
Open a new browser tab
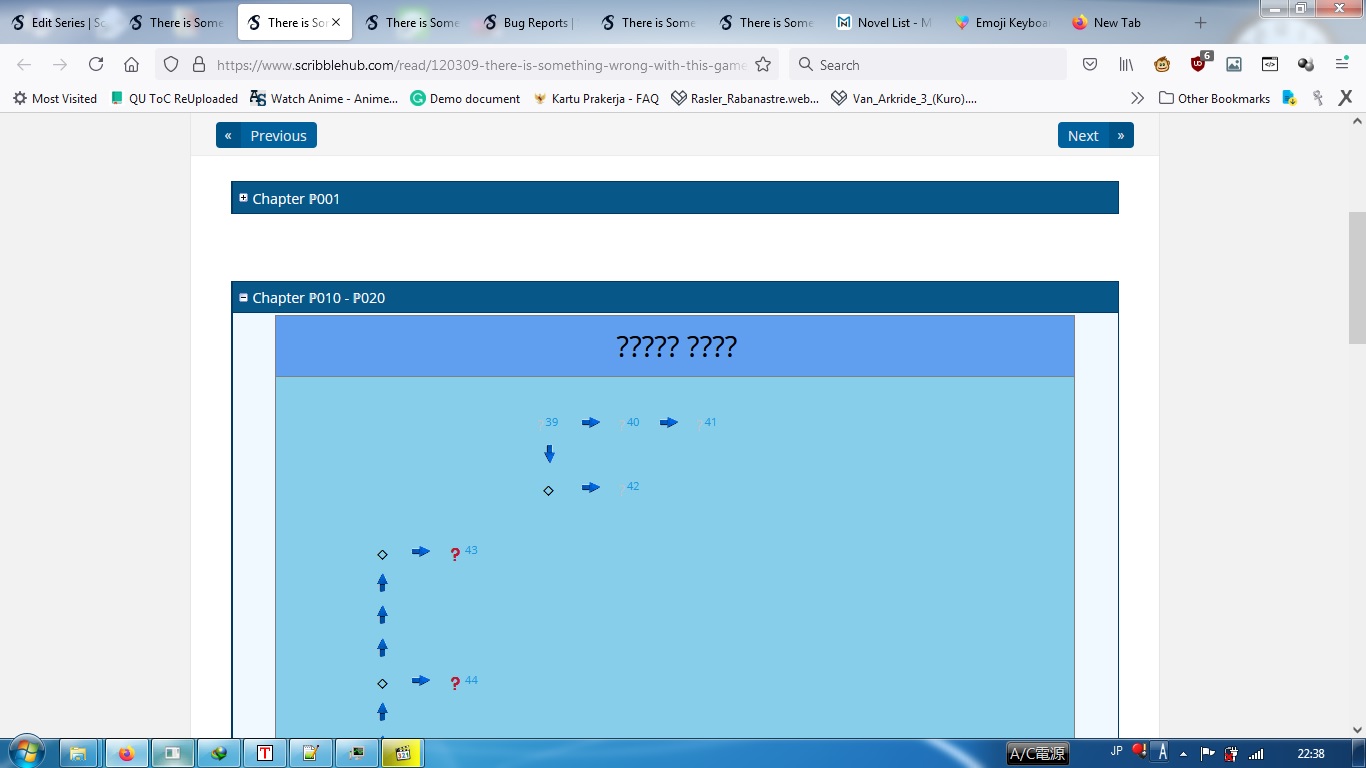[x=1200, y=22]
